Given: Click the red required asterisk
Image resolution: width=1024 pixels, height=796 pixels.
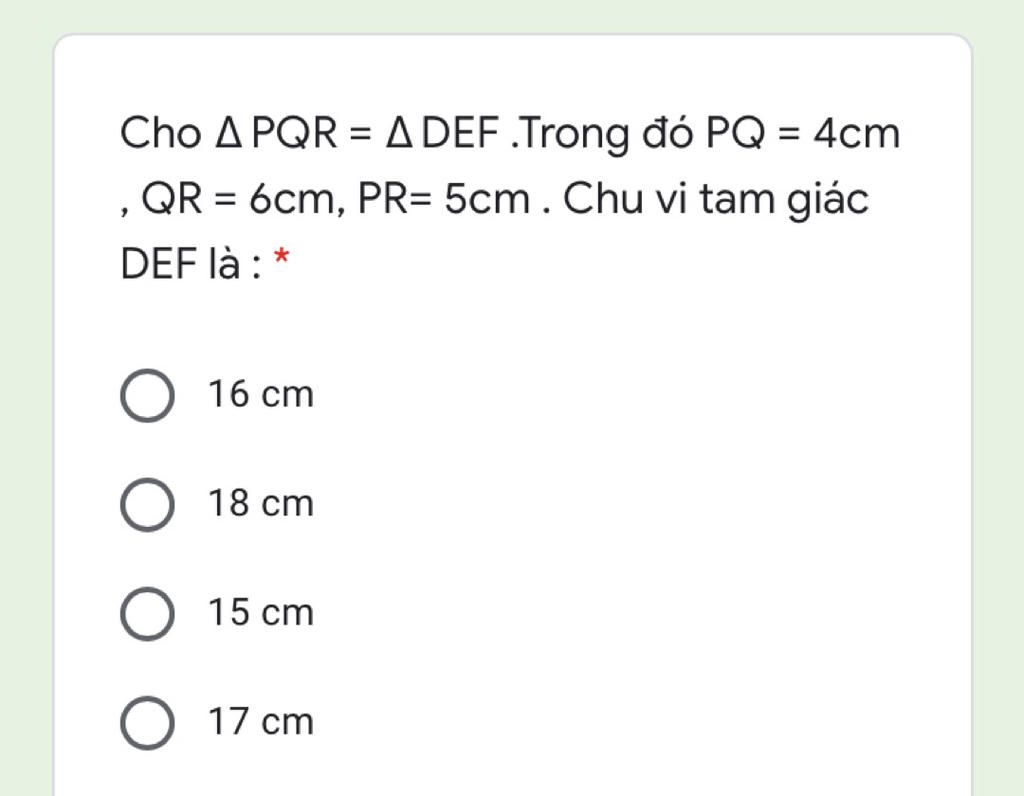Looking at the screenshot, I should 282,260.
